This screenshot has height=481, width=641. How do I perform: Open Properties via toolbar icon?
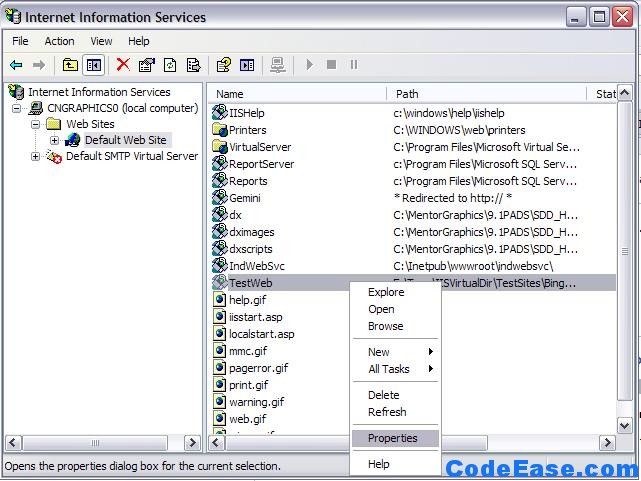[147, 65]
